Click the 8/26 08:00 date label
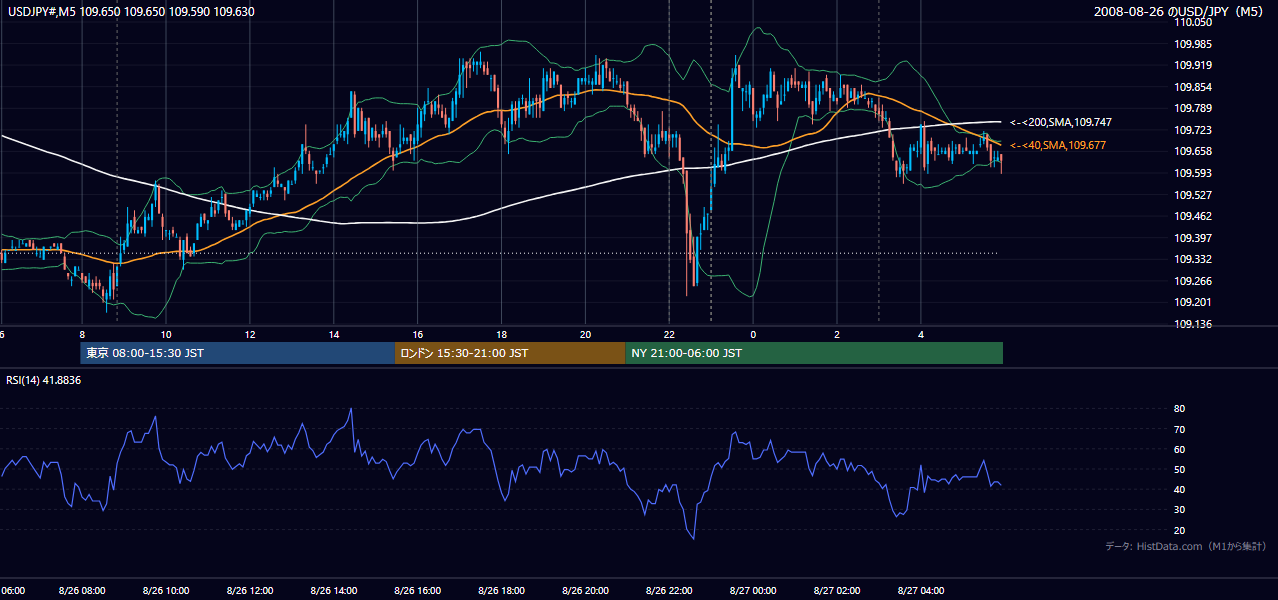 click(83, 591)
